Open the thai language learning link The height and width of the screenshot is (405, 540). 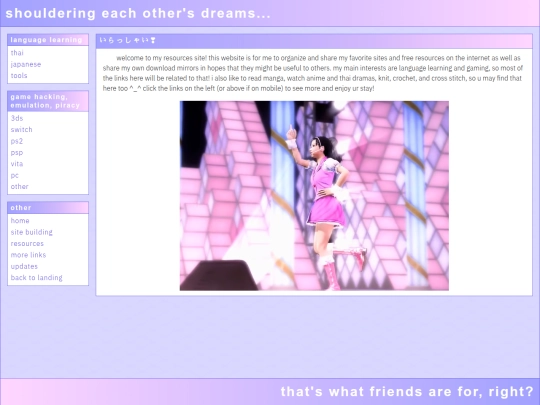tap(17, 53)
